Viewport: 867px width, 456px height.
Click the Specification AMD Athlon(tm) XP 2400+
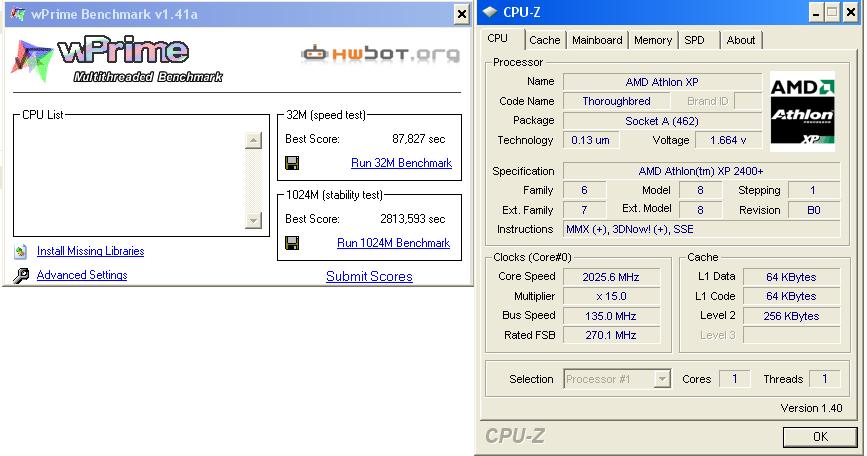coord(701,171)
